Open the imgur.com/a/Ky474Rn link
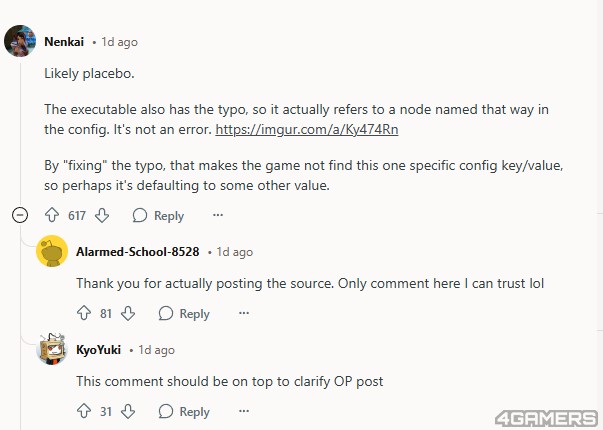Viewport: 603px width, 430px height. 306,129
